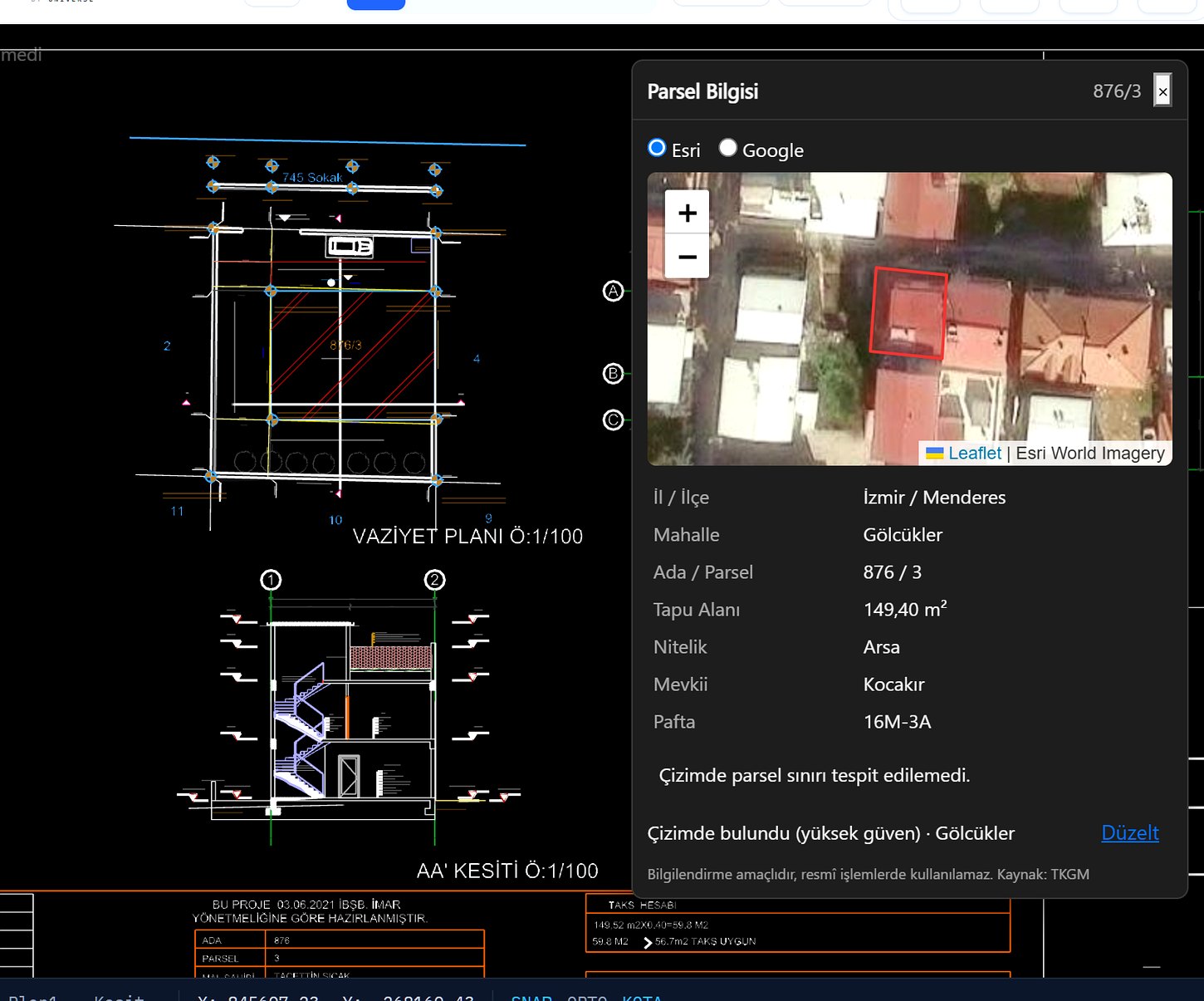Zoom in on the parcel map
This screenshot has width=1204, height=1001.
tap(687, 213)
